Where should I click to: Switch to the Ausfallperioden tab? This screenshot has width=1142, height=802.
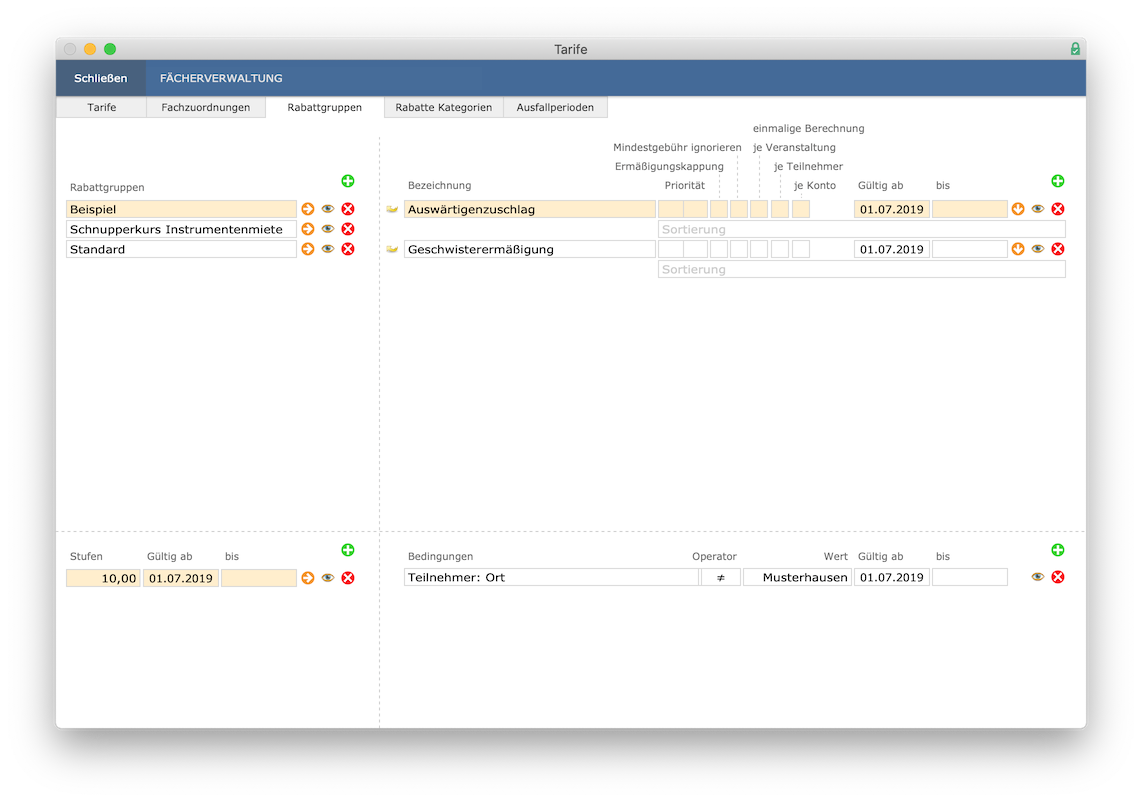coord(555,107)
